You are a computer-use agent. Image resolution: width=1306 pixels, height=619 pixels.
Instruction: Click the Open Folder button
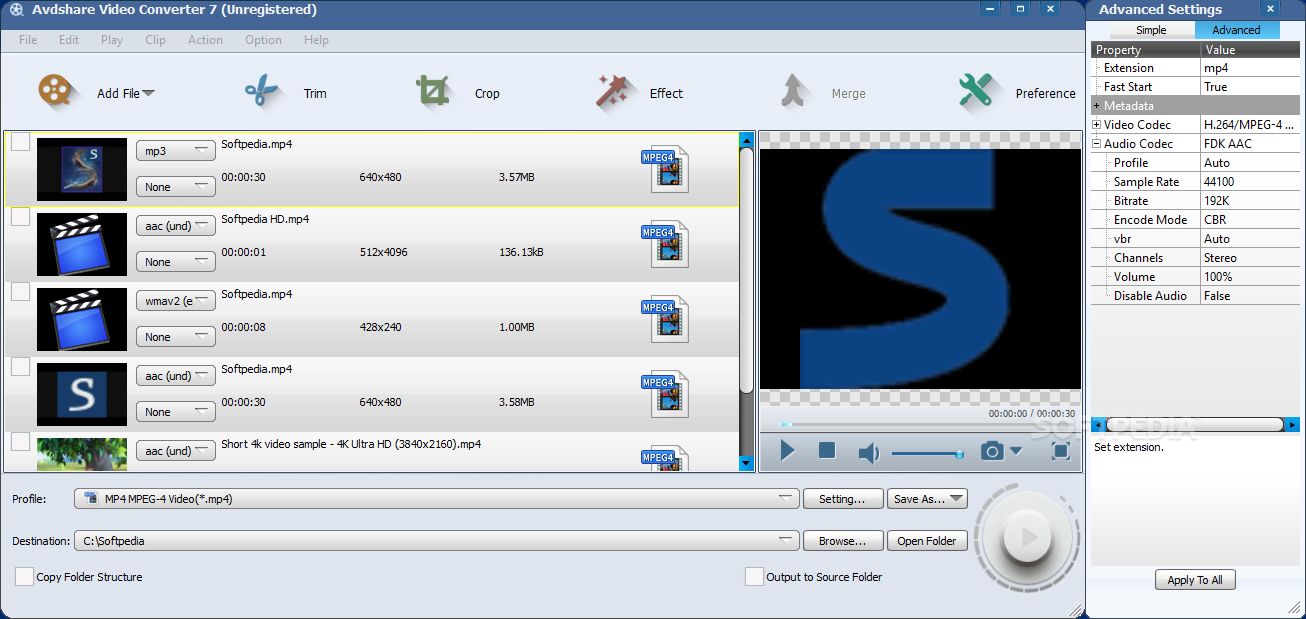point(927,541)
